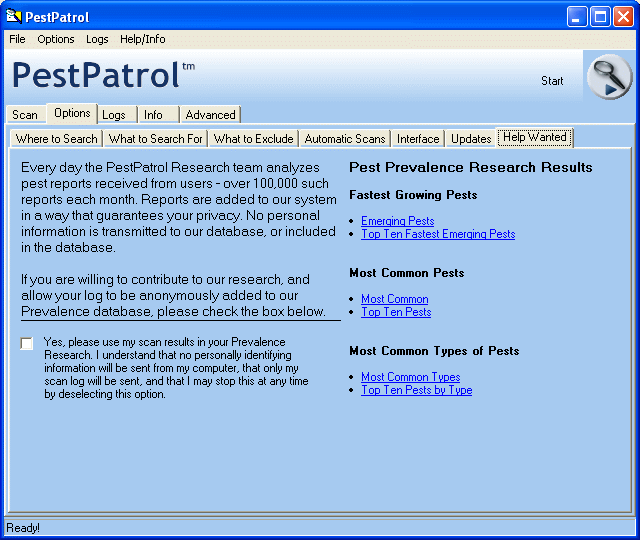Open the Top Ten Pests link

[396, 312]
